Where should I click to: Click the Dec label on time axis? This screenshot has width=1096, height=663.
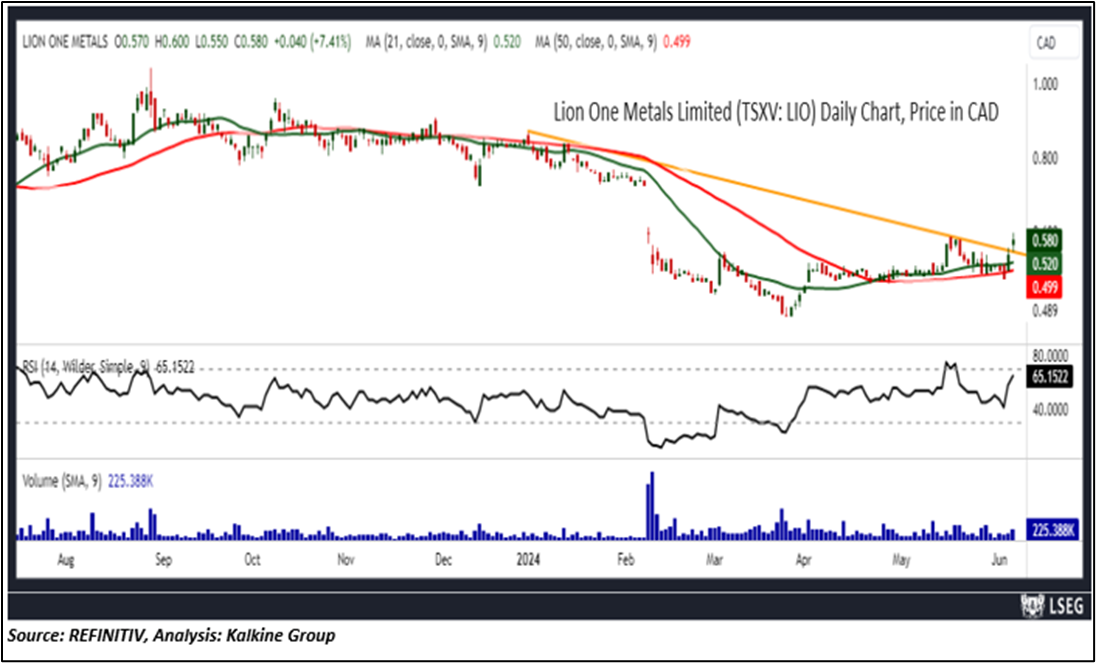443,560
